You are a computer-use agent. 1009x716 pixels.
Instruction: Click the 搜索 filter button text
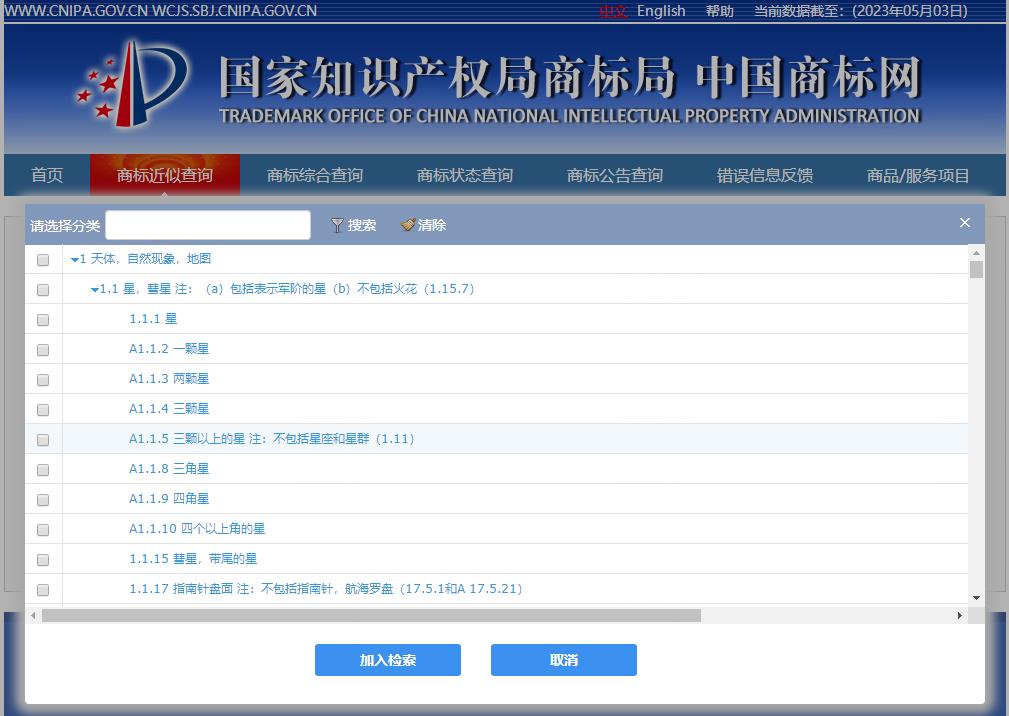(x=362, y=225)
